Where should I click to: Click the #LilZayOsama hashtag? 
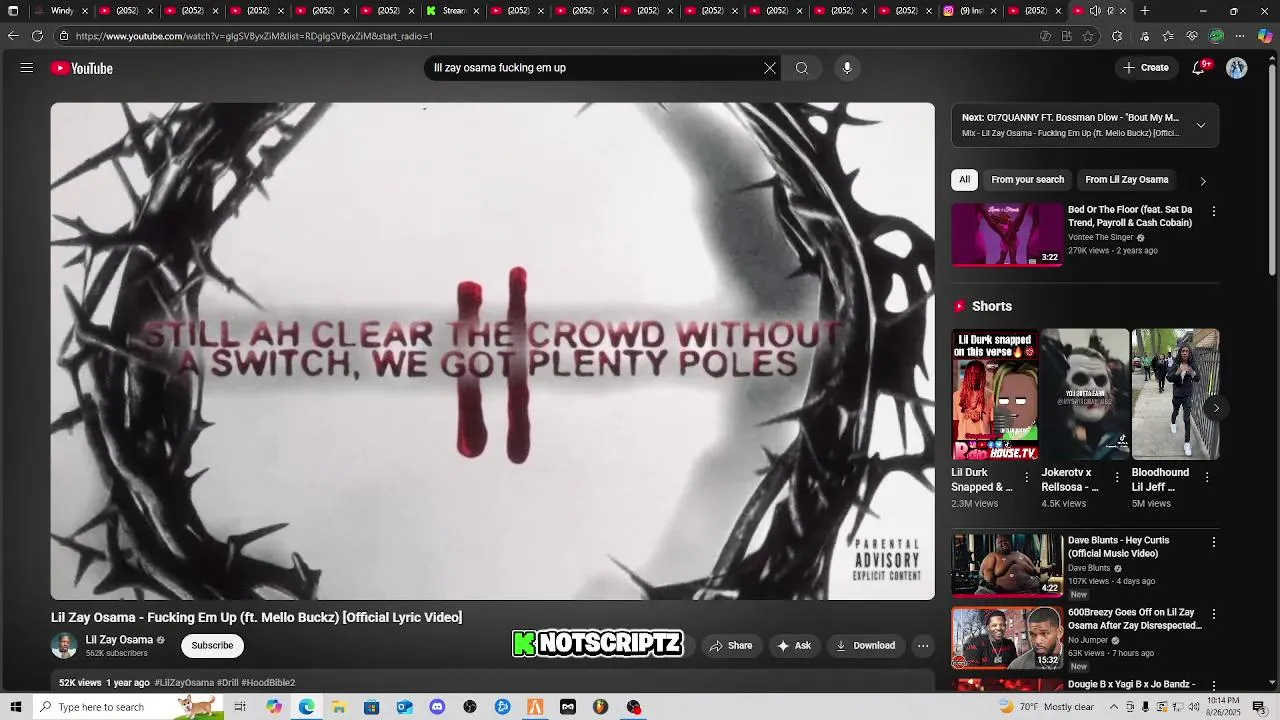coord(184,683)
